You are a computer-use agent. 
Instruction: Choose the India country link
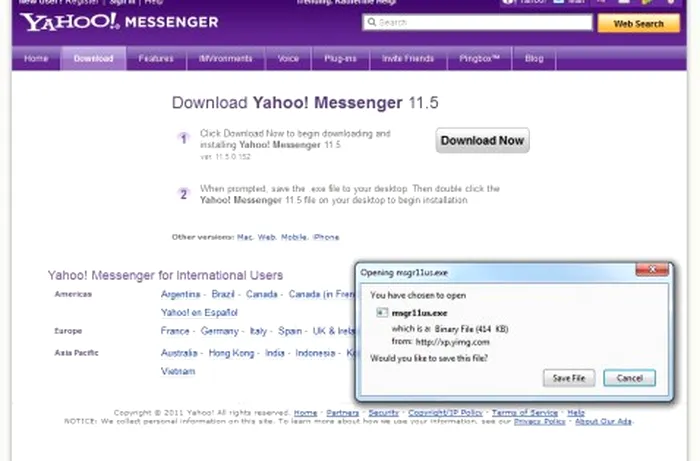tap(275, 353)
